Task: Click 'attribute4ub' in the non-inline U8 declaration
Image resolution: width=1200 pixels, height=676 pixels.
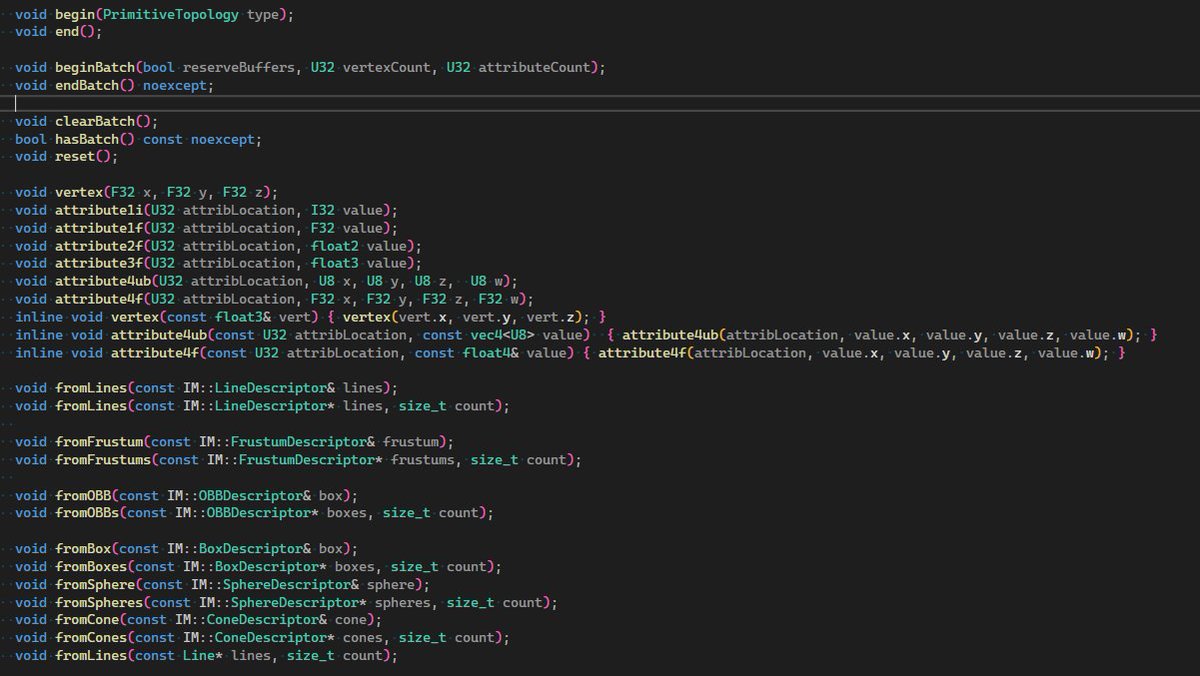Action: click(x=103, y=281)
